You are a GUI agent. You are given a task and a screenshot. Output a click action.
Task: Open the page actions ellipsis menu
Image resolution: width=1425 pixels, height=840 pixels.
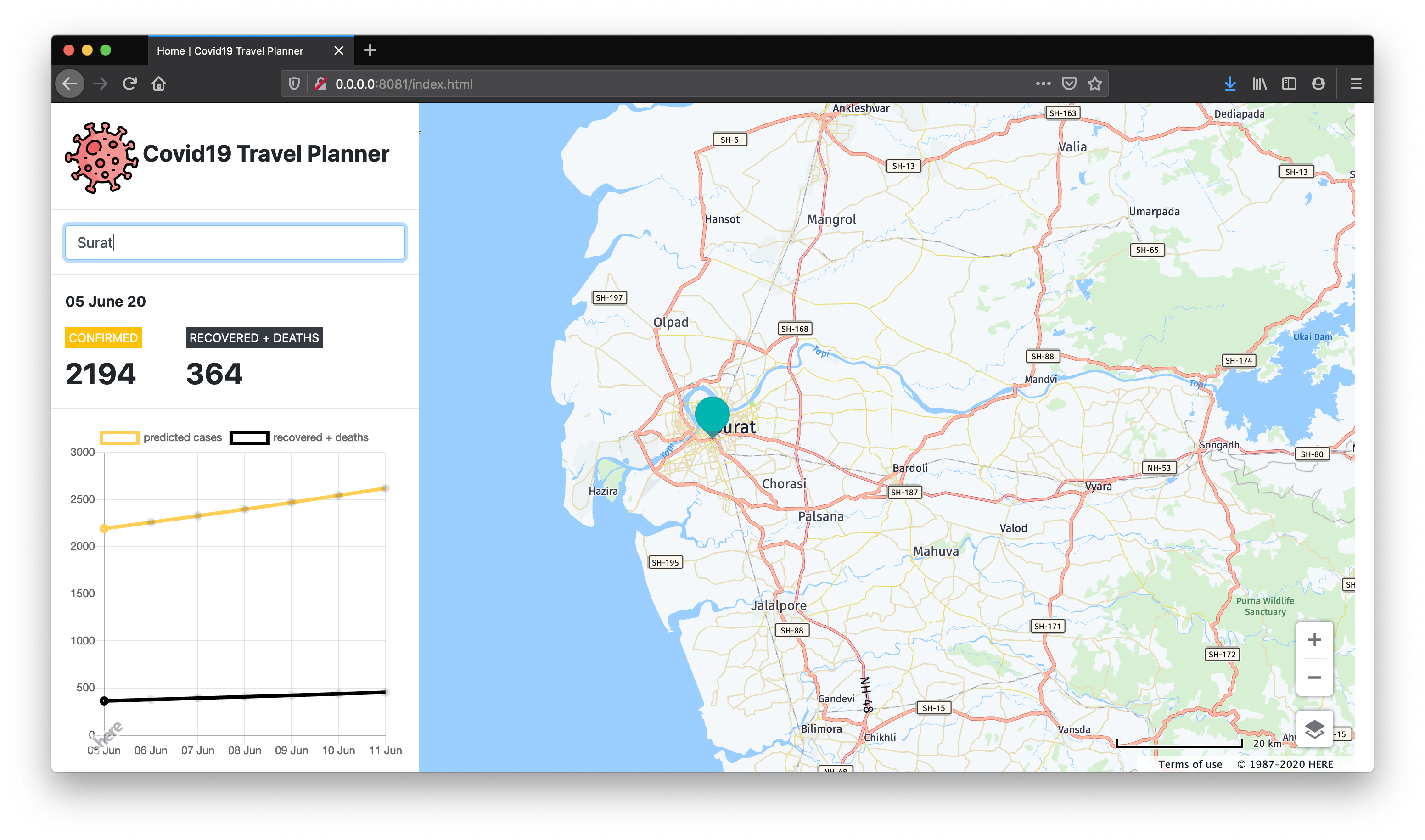1043,84
